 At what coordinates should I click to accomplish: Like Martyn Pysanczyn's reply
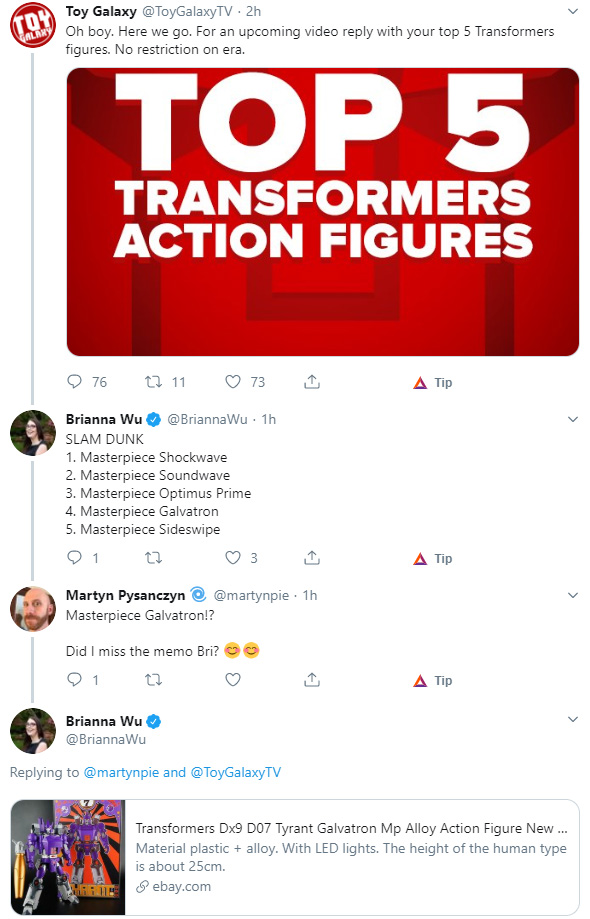[233, 680]
